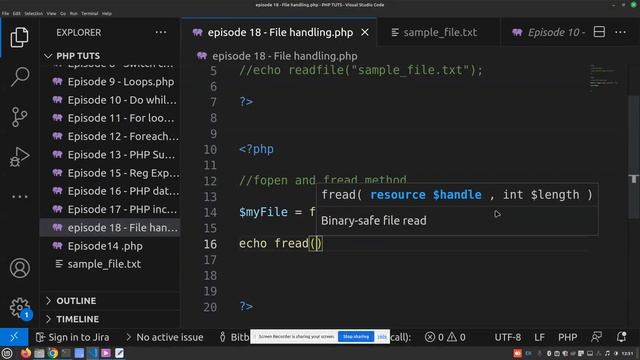Click the notifications bell in status bar

pos(621,337)
